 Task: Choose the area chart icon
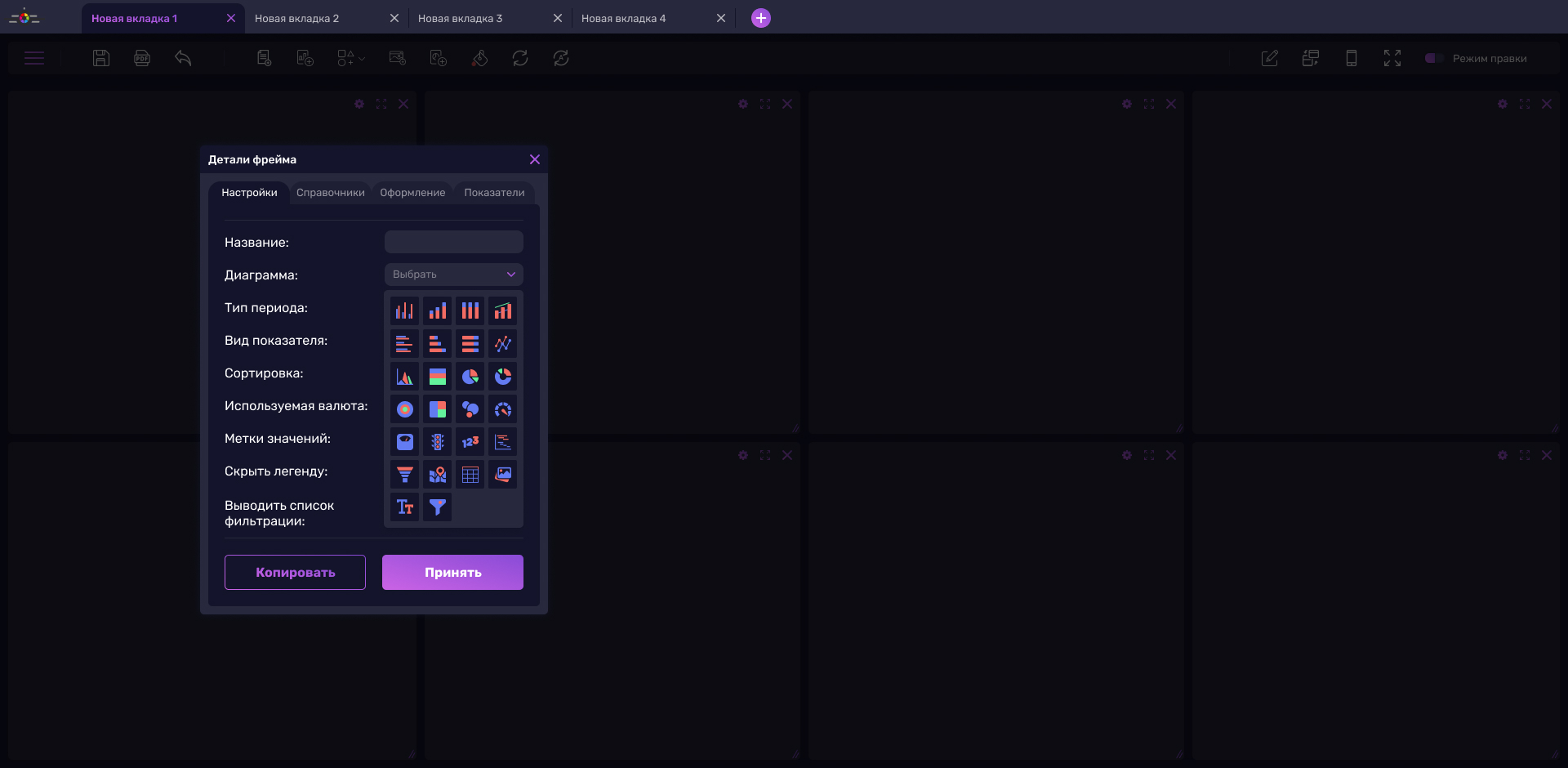pyautogui.click(x=405, y=377)
